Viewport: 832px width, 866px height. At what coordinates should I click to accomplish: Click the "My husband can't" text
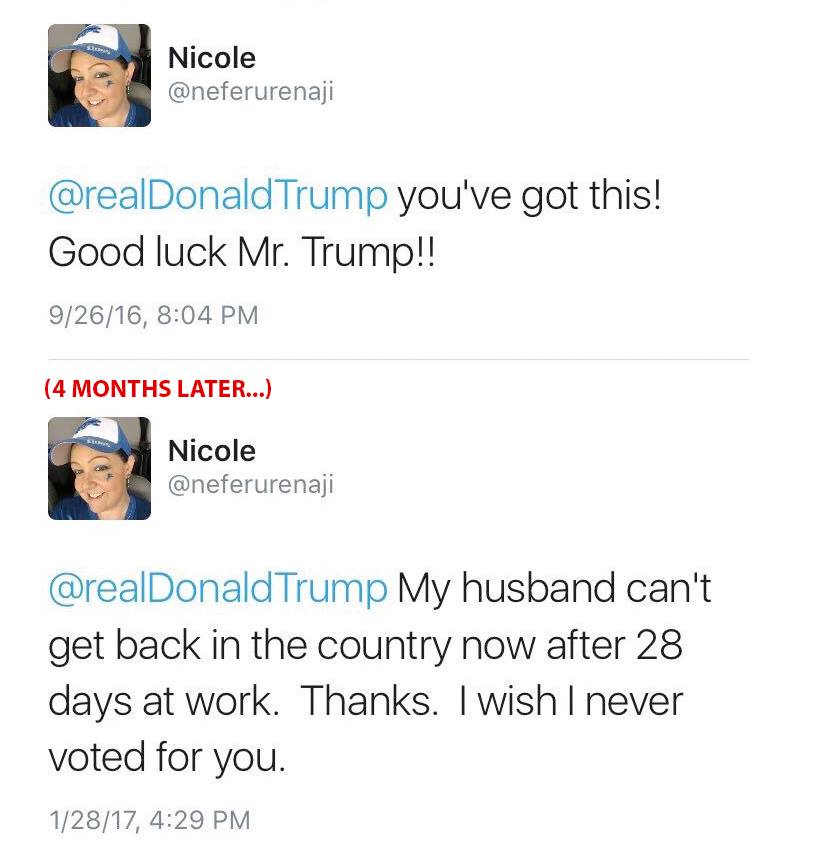point(554,587)
